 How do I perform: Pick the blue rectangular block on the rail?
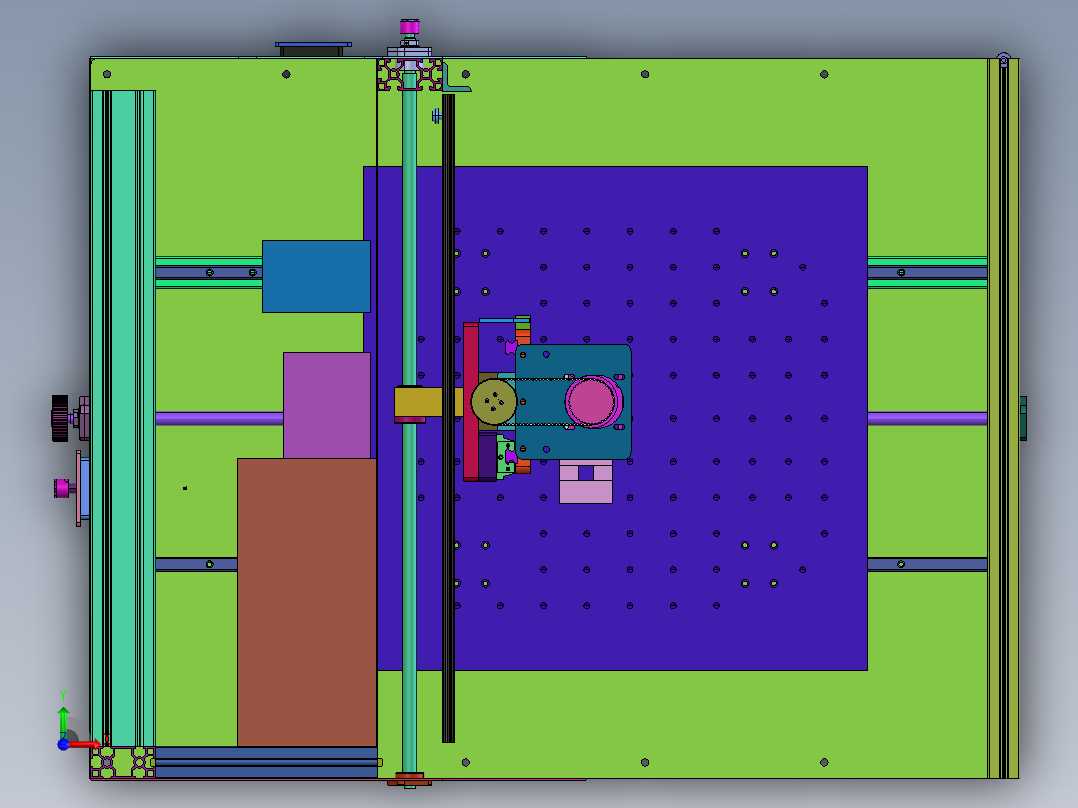pyautogui.click(x=316, y=276)
